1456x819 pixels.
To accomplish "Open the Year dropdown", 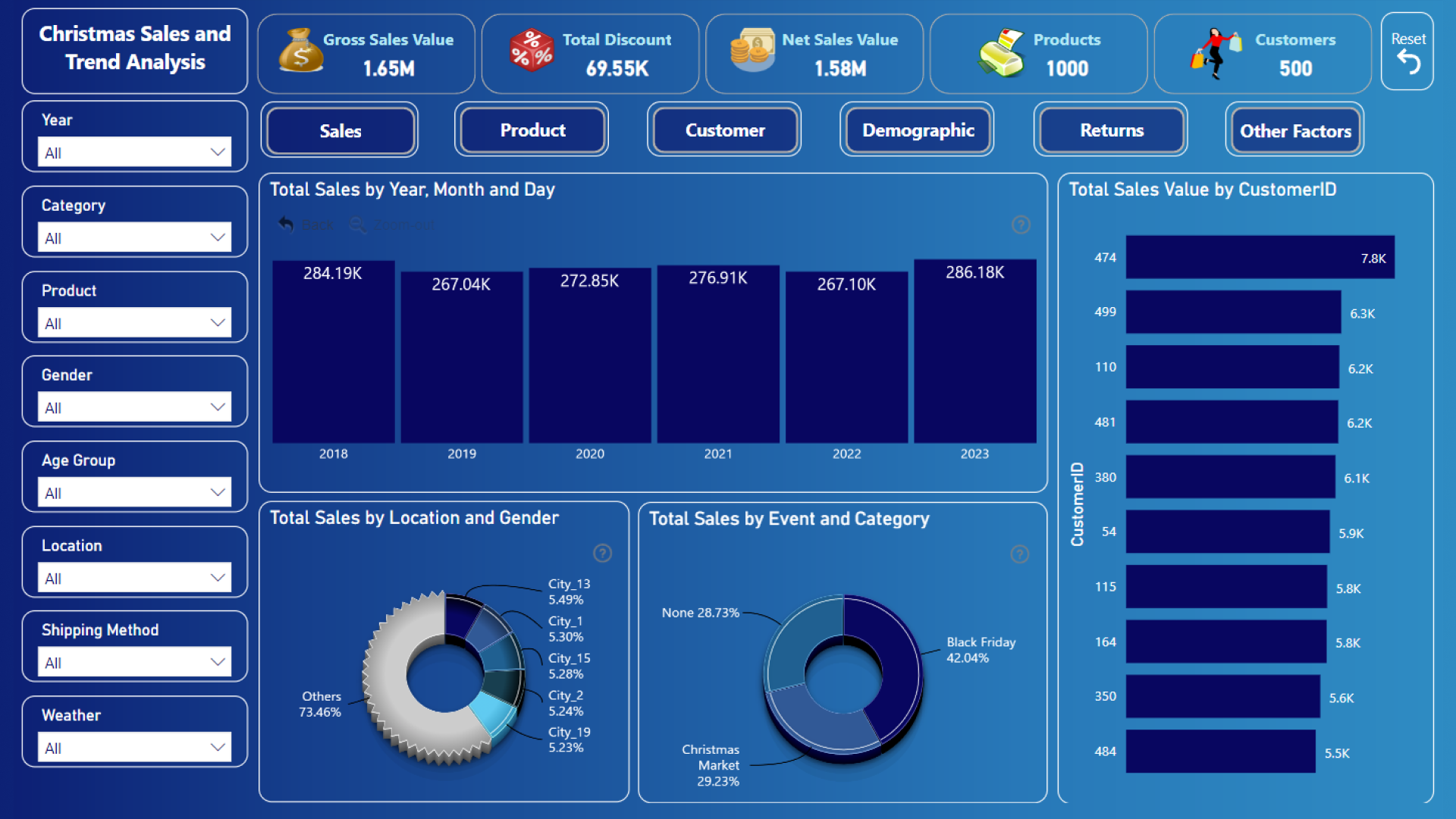I will [134, 152].
